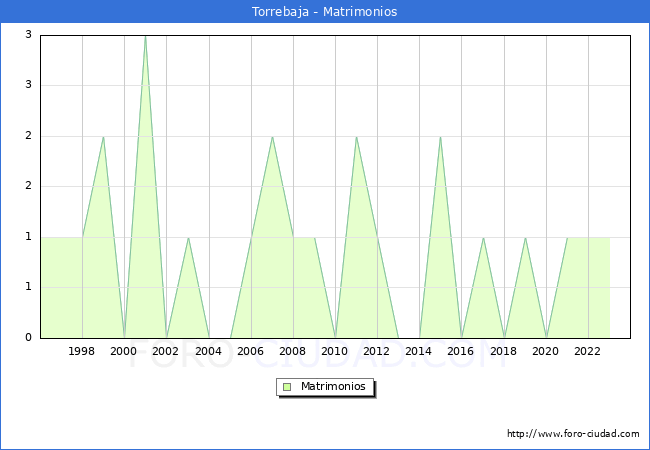The image size is (650, 450).
Task: Click the 2011 peak data point
Action: point(356,137)
